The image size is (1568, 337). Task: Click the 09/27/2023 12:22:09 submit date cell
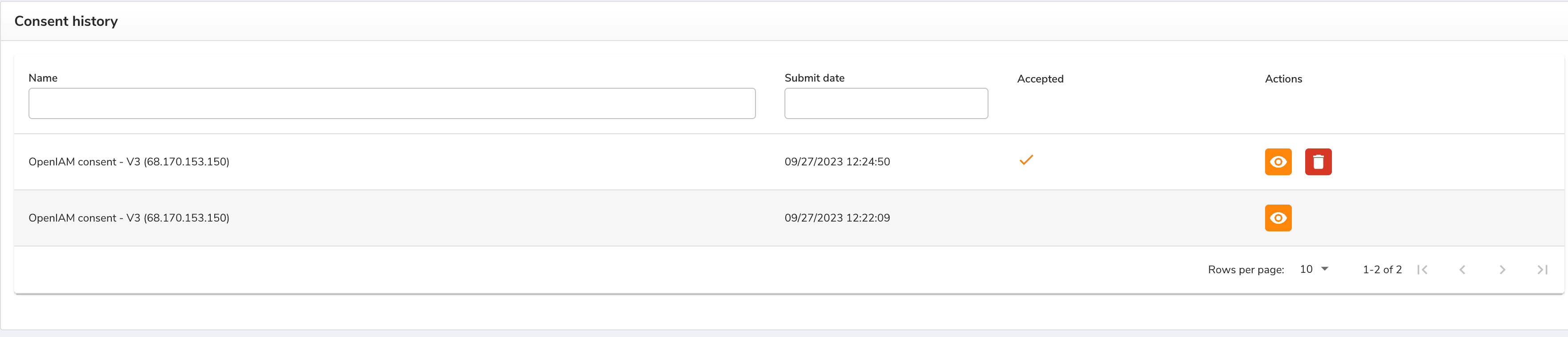[x=837, y=218]
